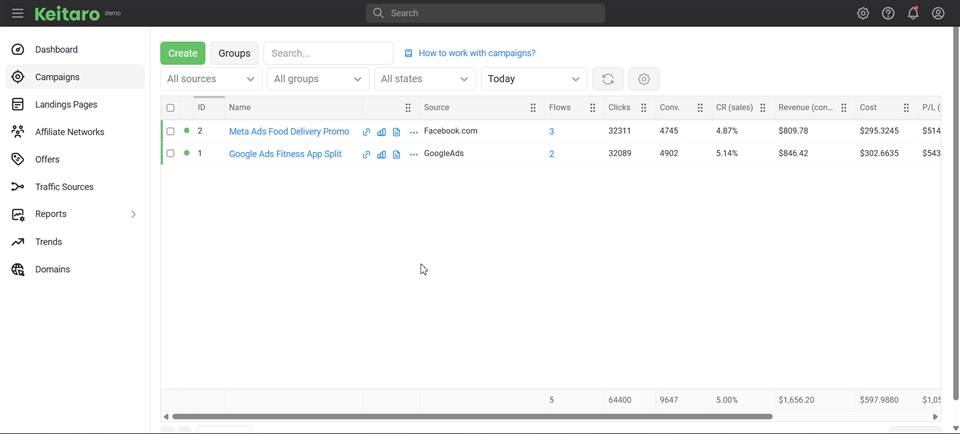The width and height of the screenshot is (960, 434).
Task: Open the All groups dropdown
Action: tap(318, 79)
